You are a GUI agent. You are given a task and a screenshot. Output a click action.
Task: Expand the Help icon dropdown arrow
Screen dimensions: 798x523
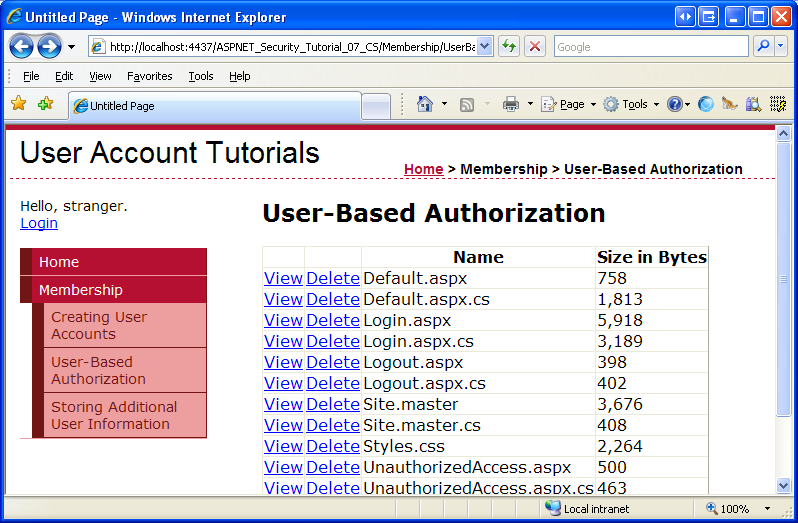click(x=688, y=105)
